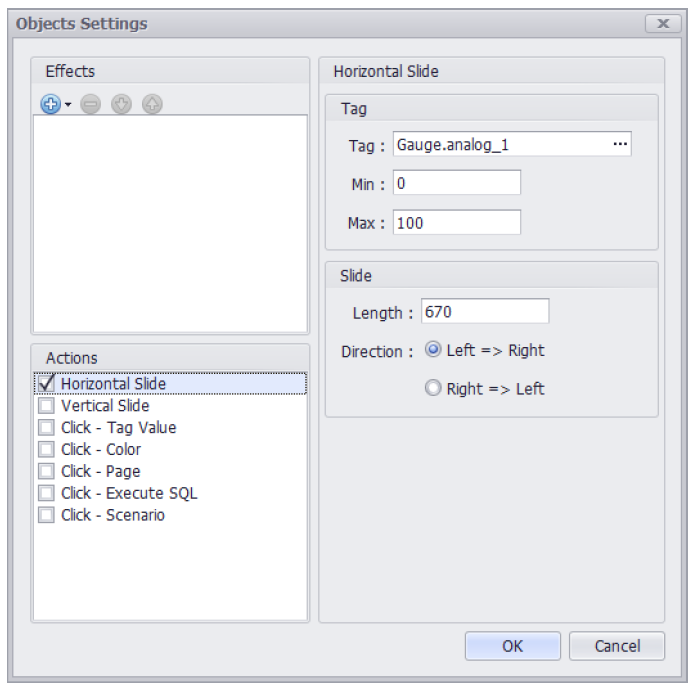Tick the Click - Page action
Screen dimensions: 695x683
click(46, 471)
